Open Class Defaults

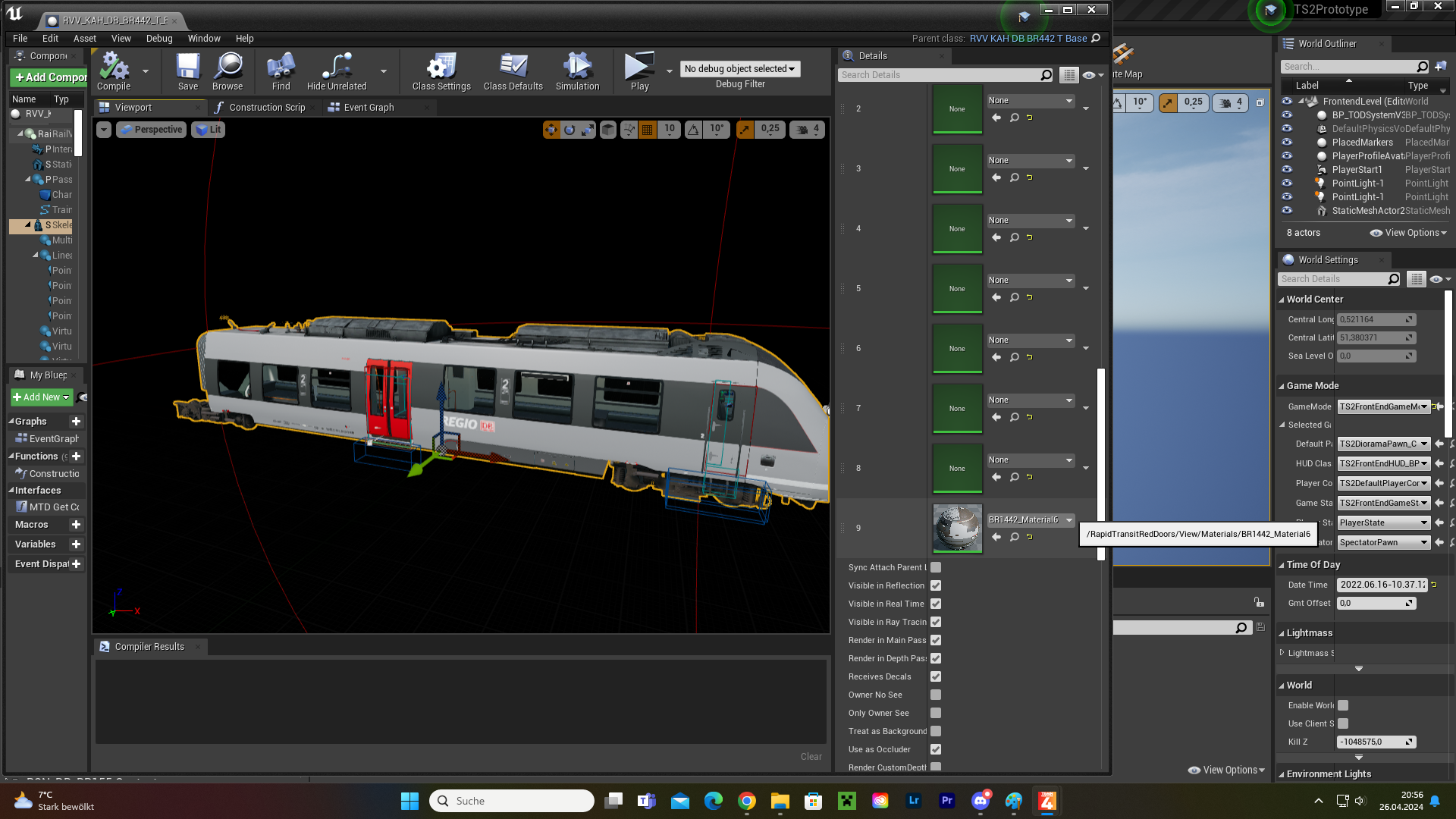pos(513,71)
